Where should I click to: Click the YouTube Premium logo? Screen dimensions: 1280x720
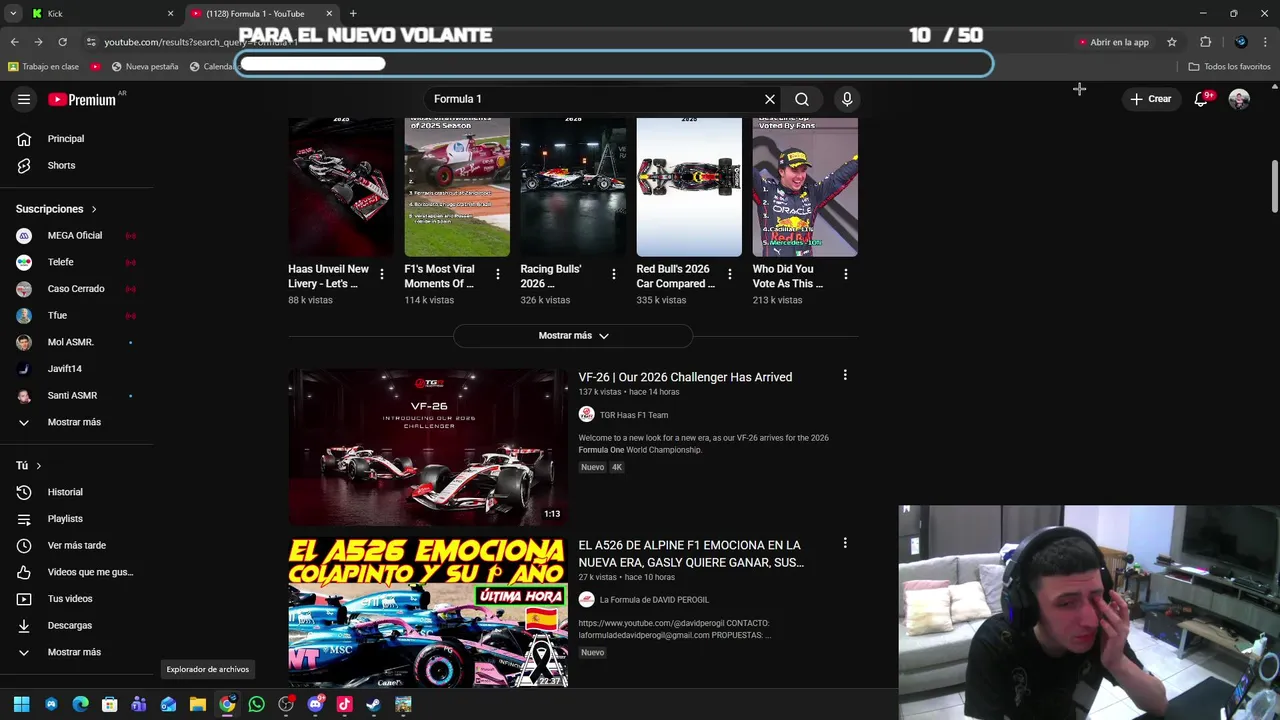point(82,99)
